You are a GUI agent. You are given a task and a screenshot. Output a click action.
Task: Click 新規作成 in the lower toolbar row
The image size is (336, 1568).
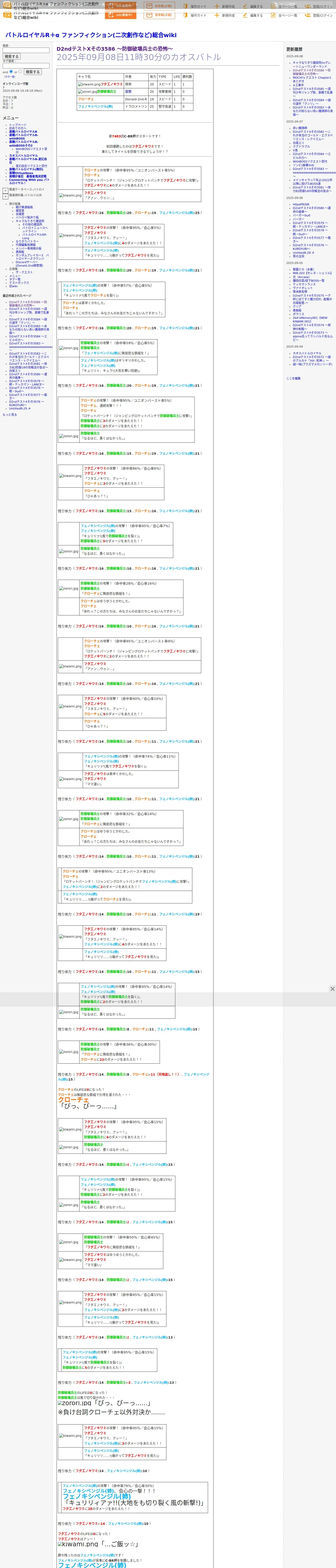click(225, 15)
